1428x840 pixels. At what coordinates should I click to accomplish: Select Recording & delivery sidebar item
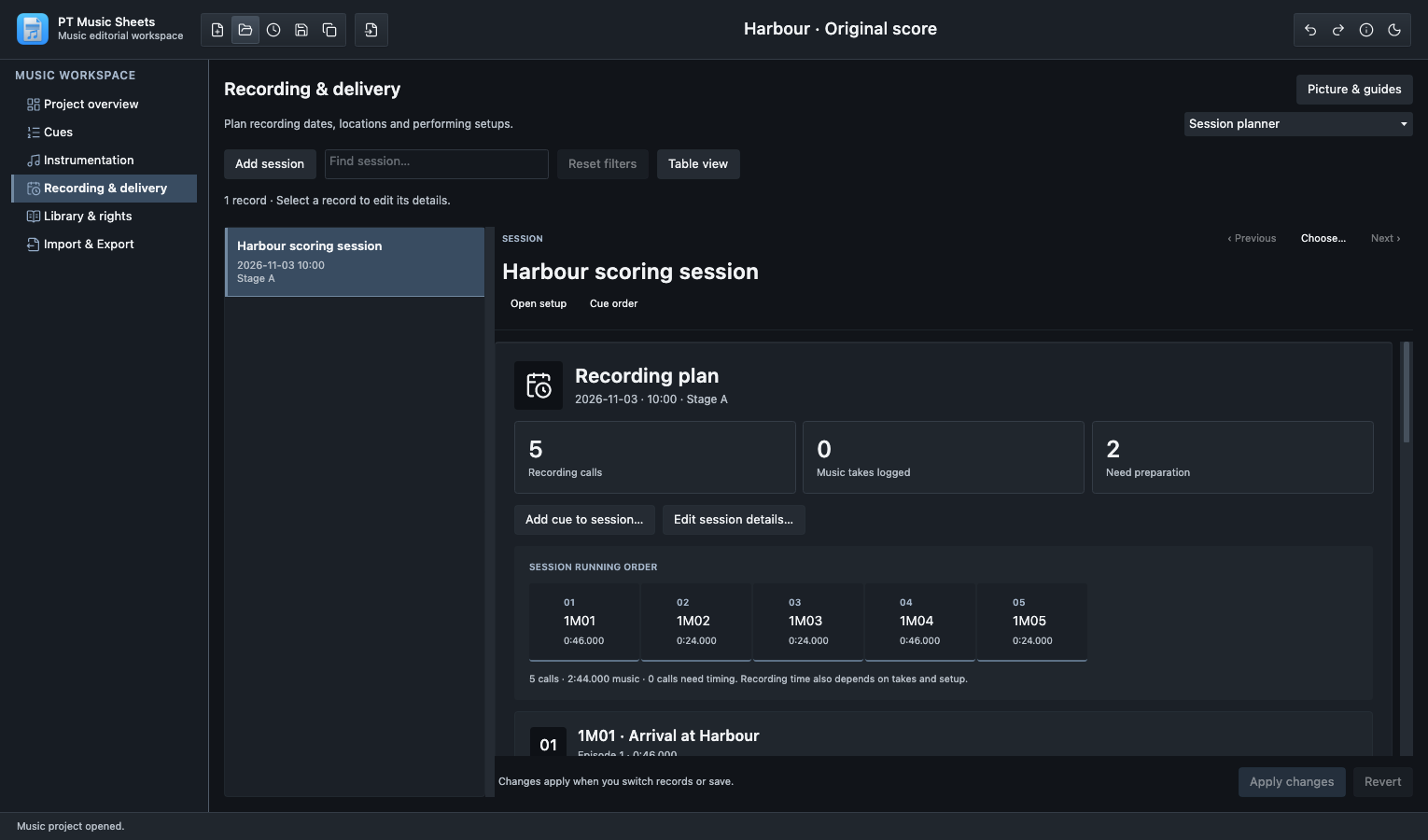(104, 189)
